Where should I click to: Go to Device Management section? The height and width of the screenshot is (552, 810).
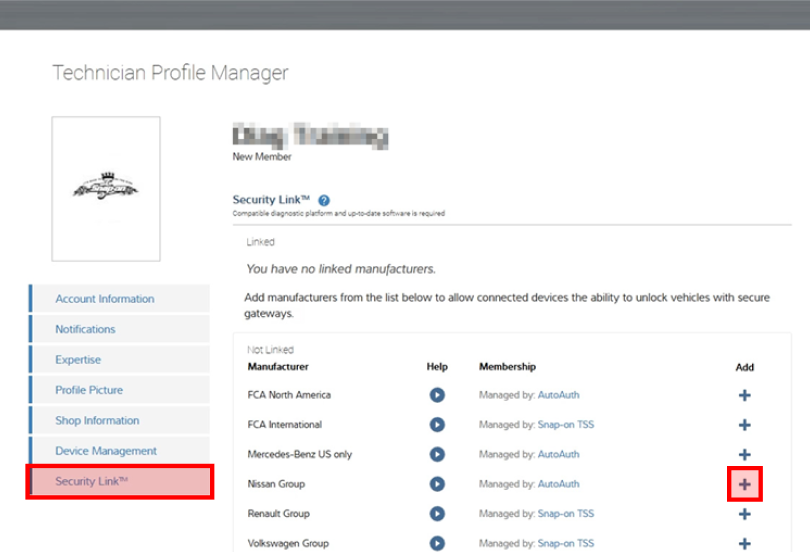pos(119,451)
